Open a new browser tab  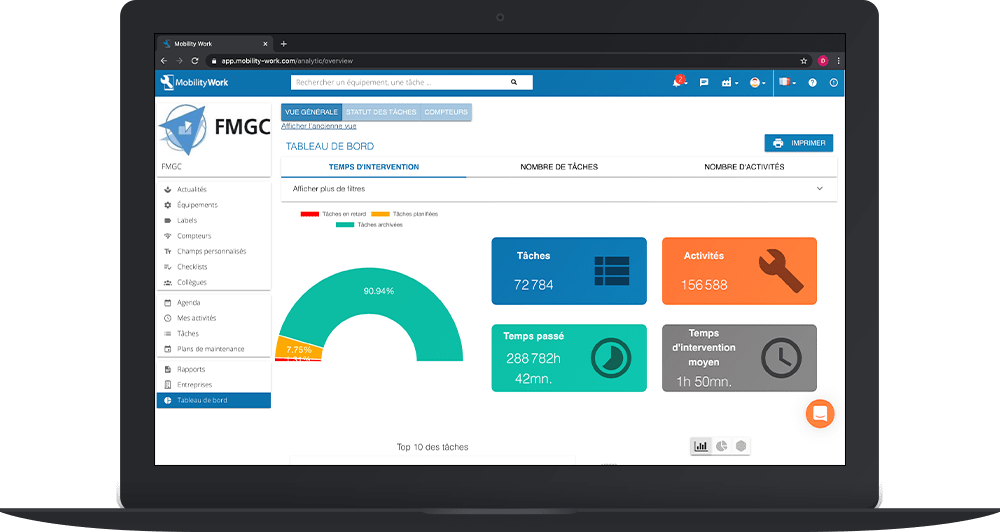coord(284,44)
